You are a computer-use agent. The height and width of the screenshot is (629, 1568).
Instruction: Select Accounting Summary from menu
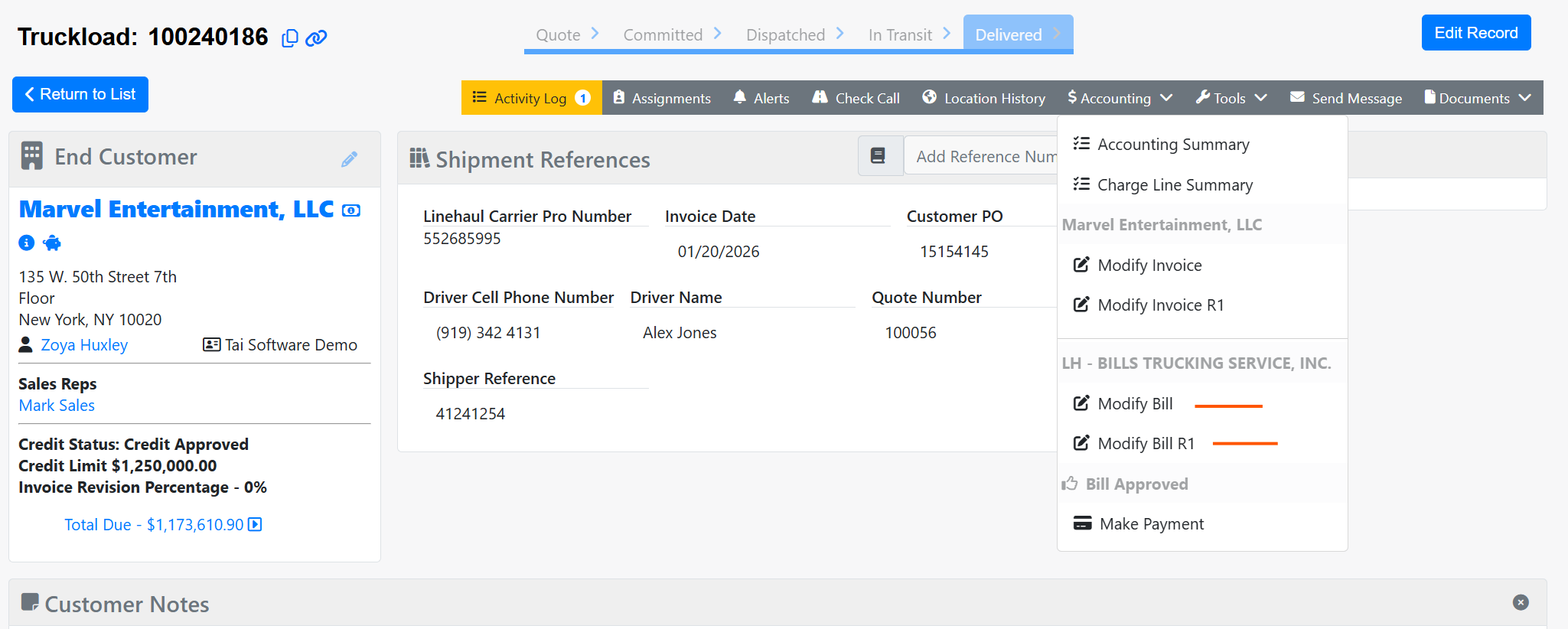(x=1172, y=145)
